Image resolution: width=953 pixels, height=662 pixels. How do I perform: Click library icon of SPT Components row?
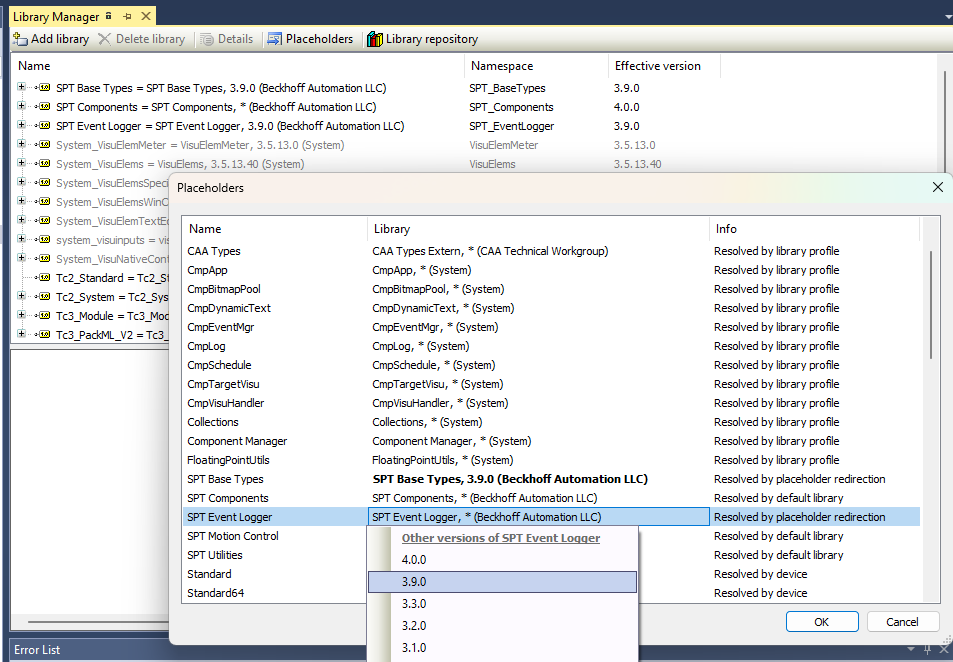[x=44, y=107]
